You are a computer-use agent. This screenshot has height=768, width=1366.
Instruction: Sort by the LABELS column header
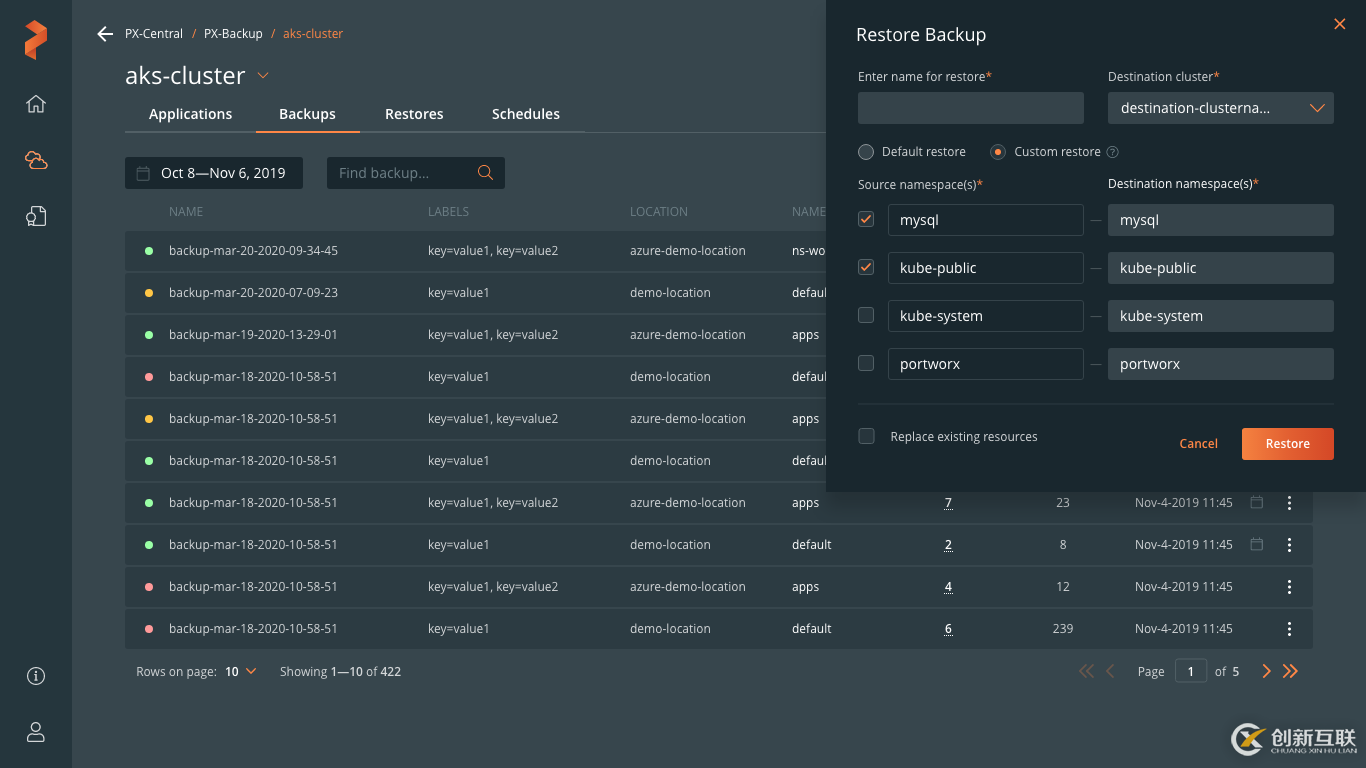point(448,212)
